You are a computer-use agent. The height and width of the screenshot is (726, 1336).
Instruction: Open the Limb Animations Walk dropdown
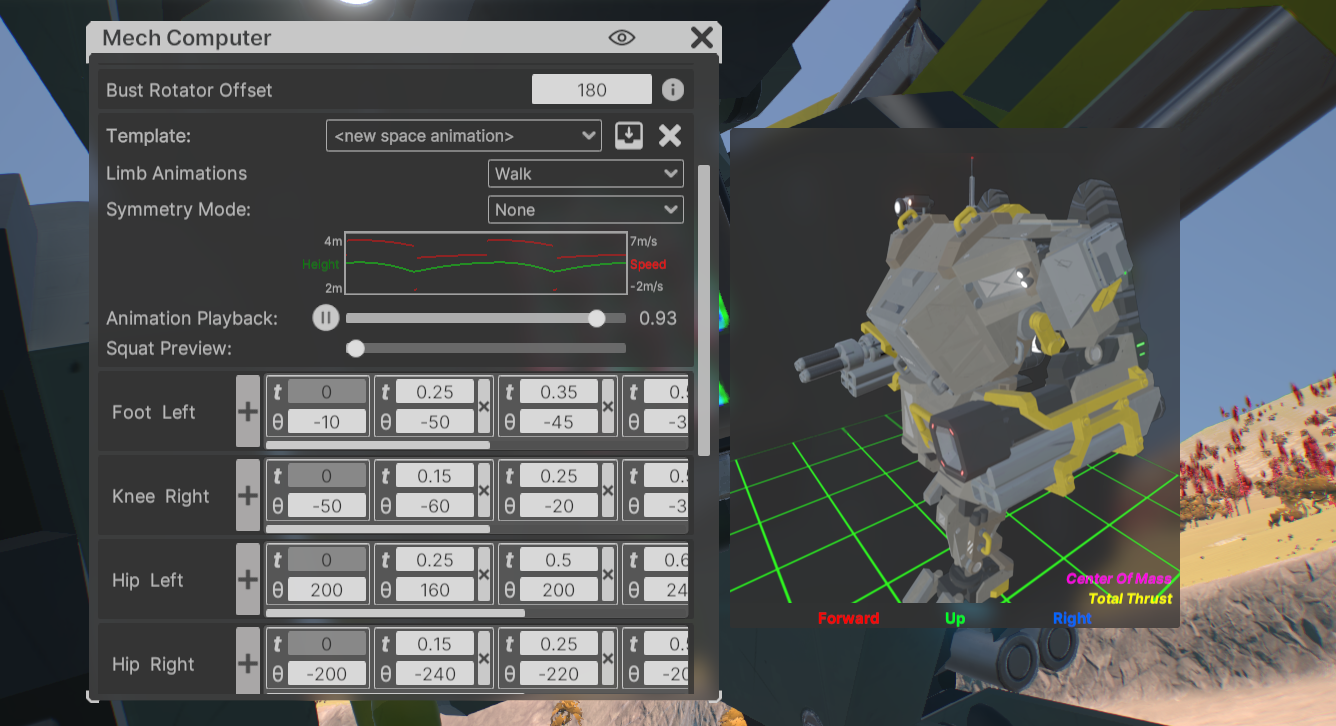586,174
